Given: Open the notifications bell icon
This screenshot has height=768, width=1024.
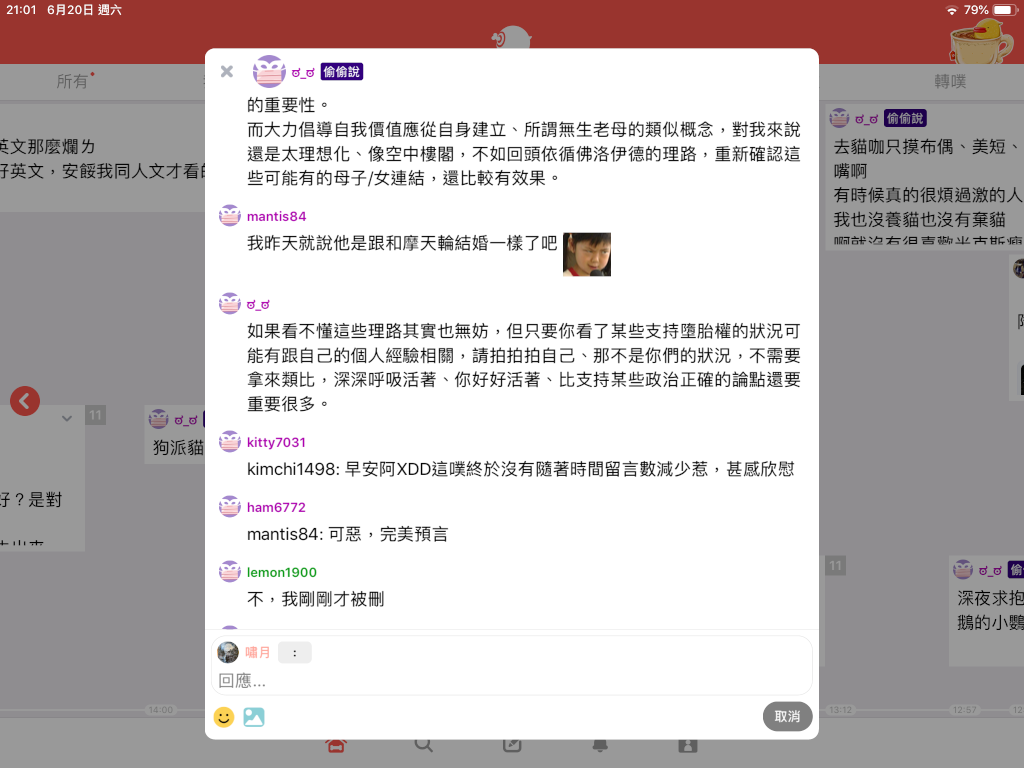Looking at the screenshot, I should [x=600, y=745].
